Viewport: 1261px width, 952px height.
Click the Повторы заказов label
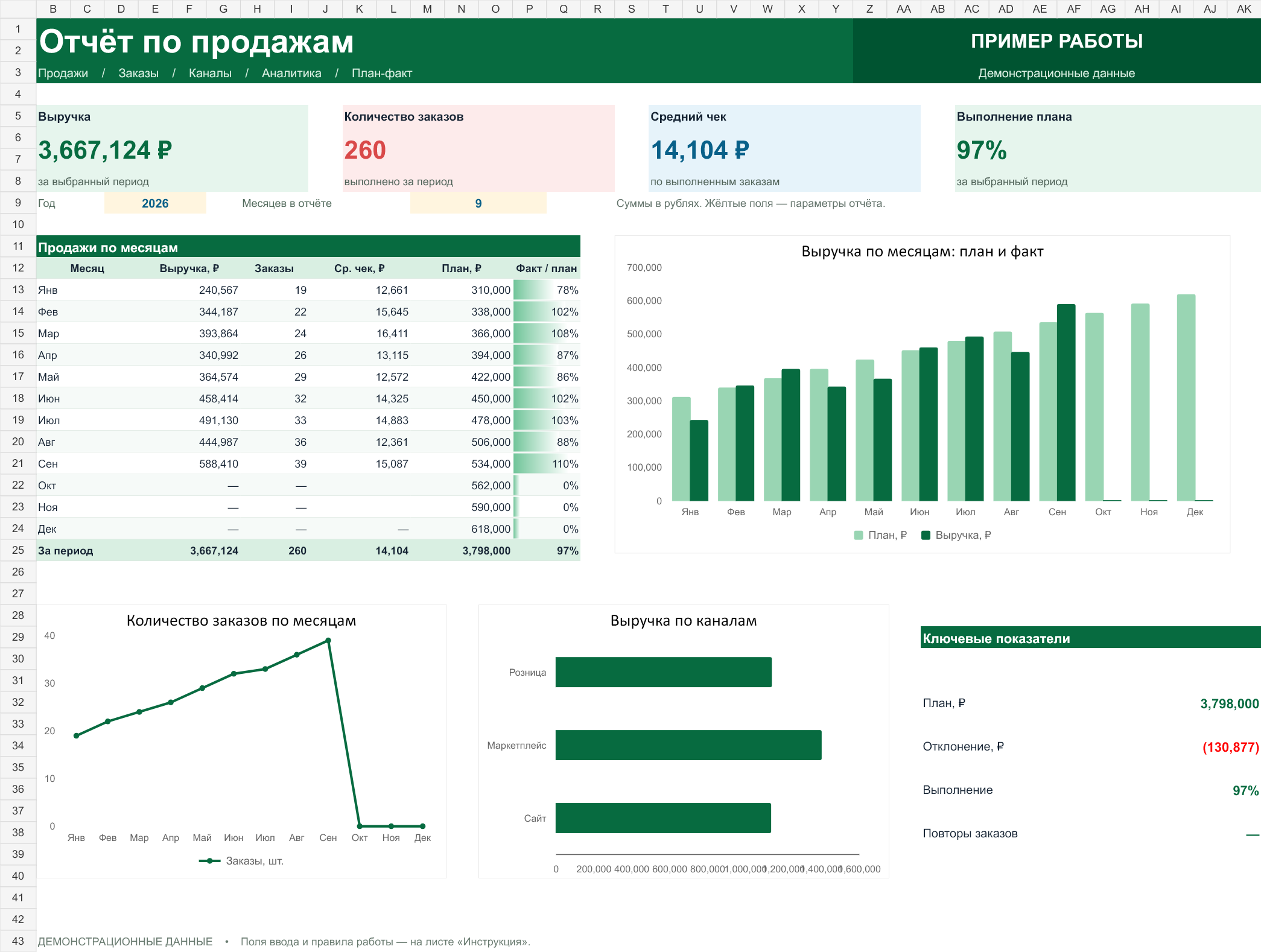970,834
